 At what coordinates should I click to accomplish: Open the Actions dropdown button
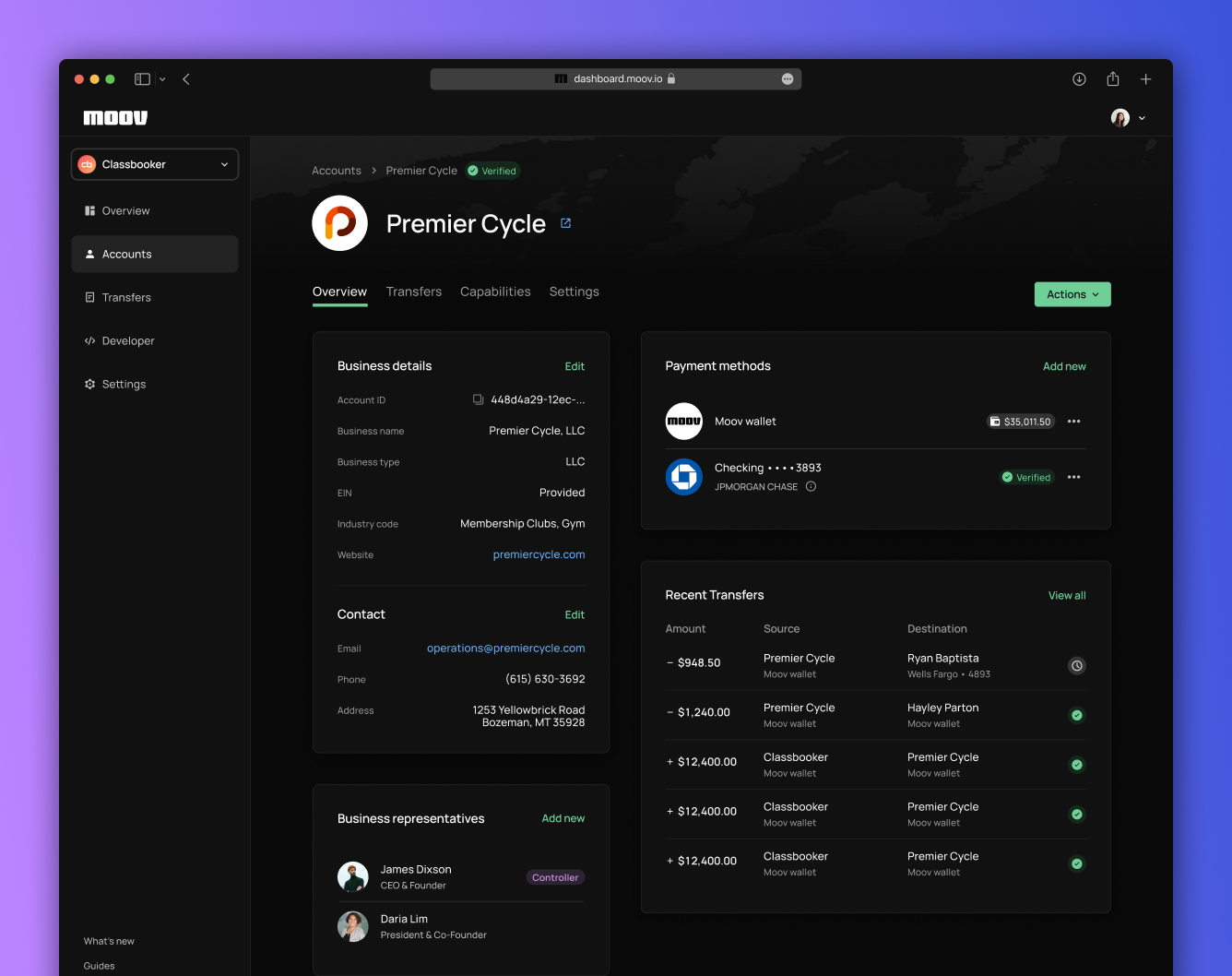click(1072, 294)
